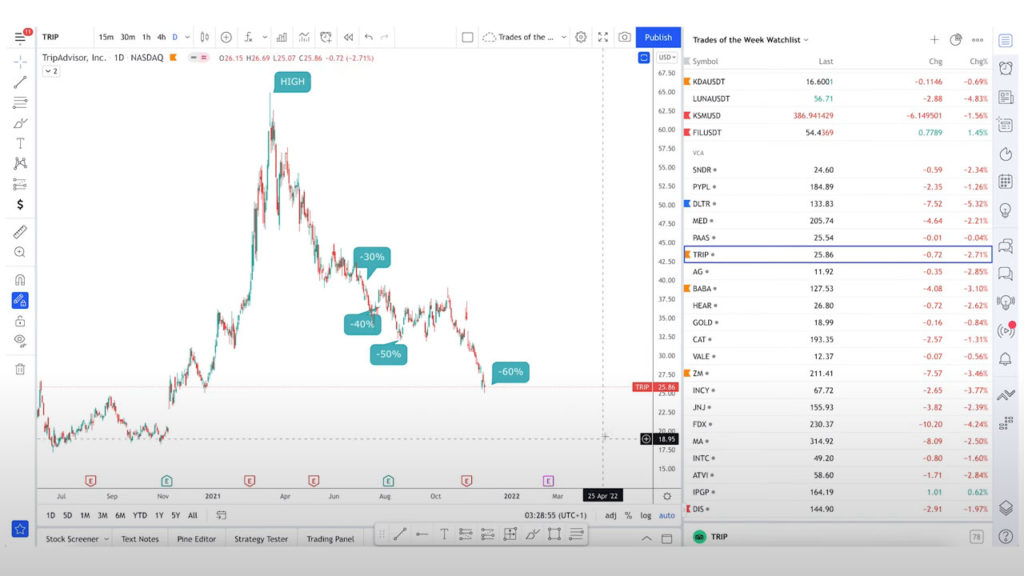Select the crosshair cursor tool
Screen dimensions: 1024x576
tap(20, 62)
